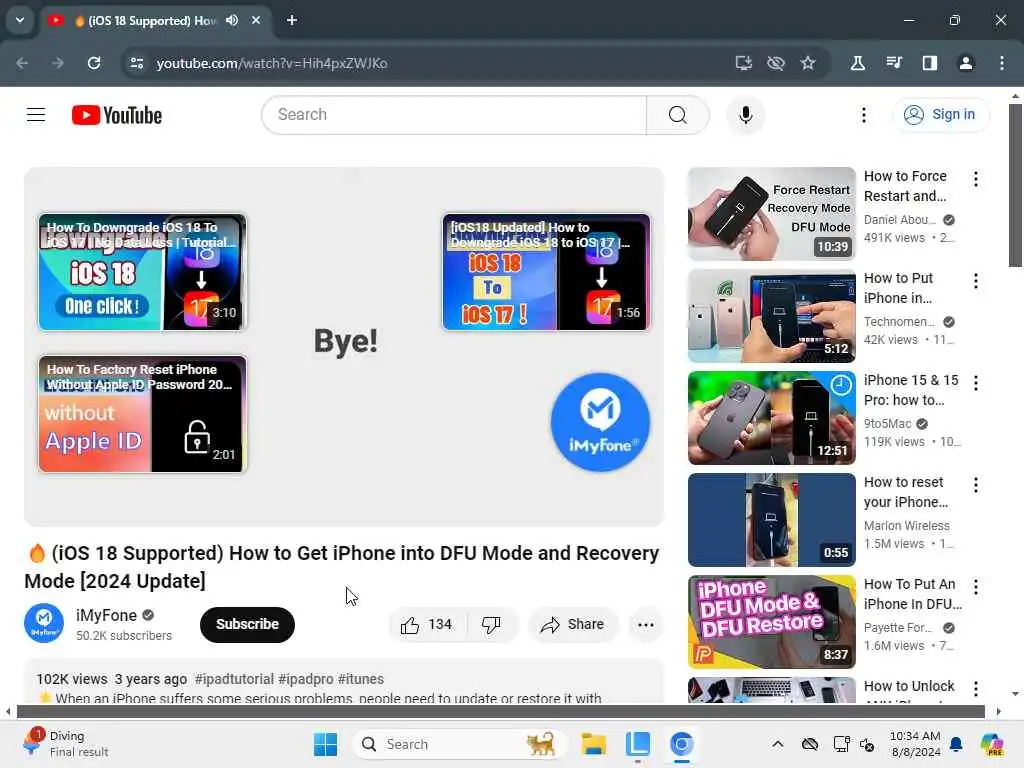Open YouTube settings three-dot menu
The height and width of the screenshot is (768, 1024).
(863, 115)
